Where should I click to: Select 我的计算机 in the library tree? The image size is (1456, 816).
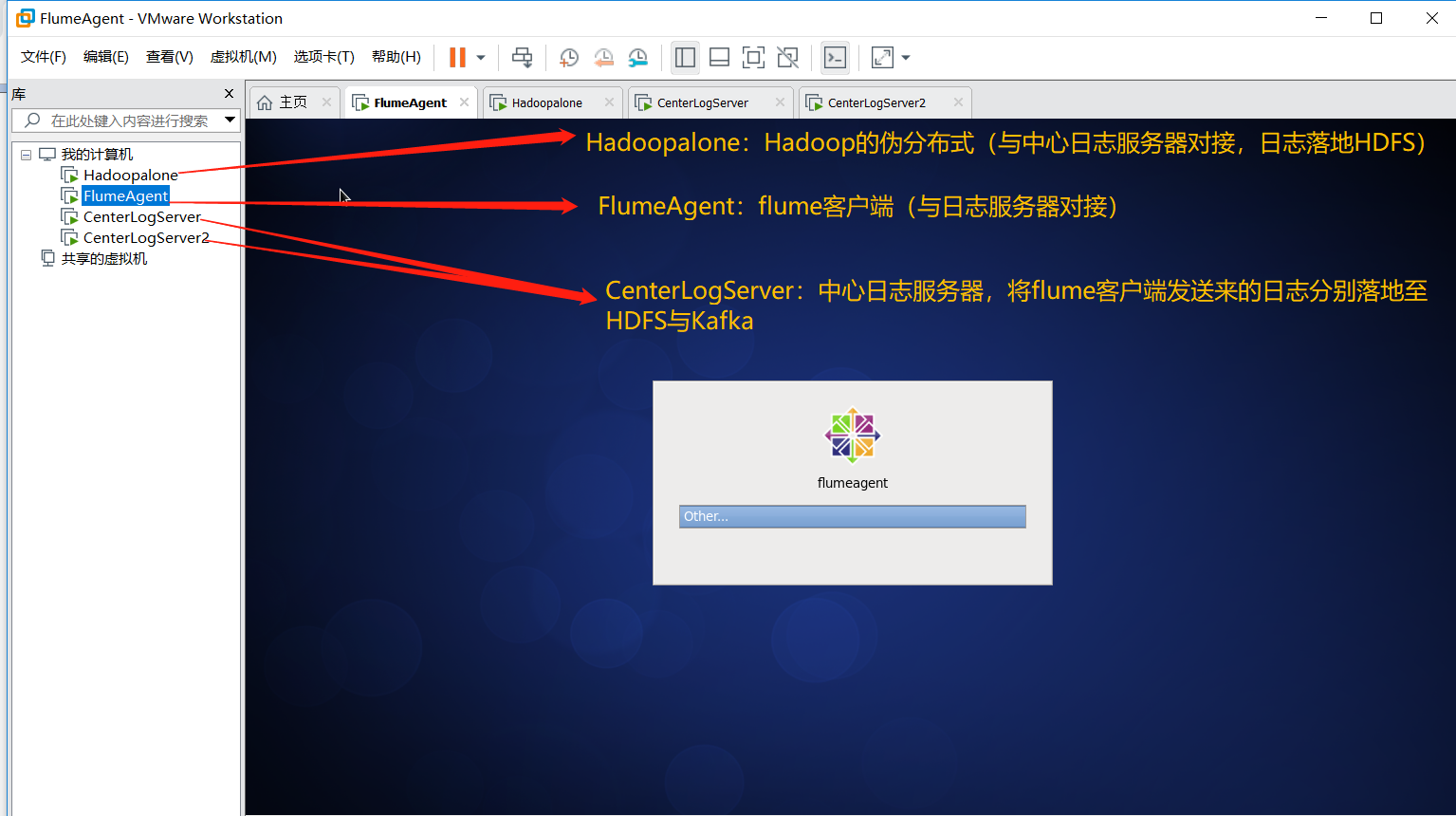click(x=97, y=155)
